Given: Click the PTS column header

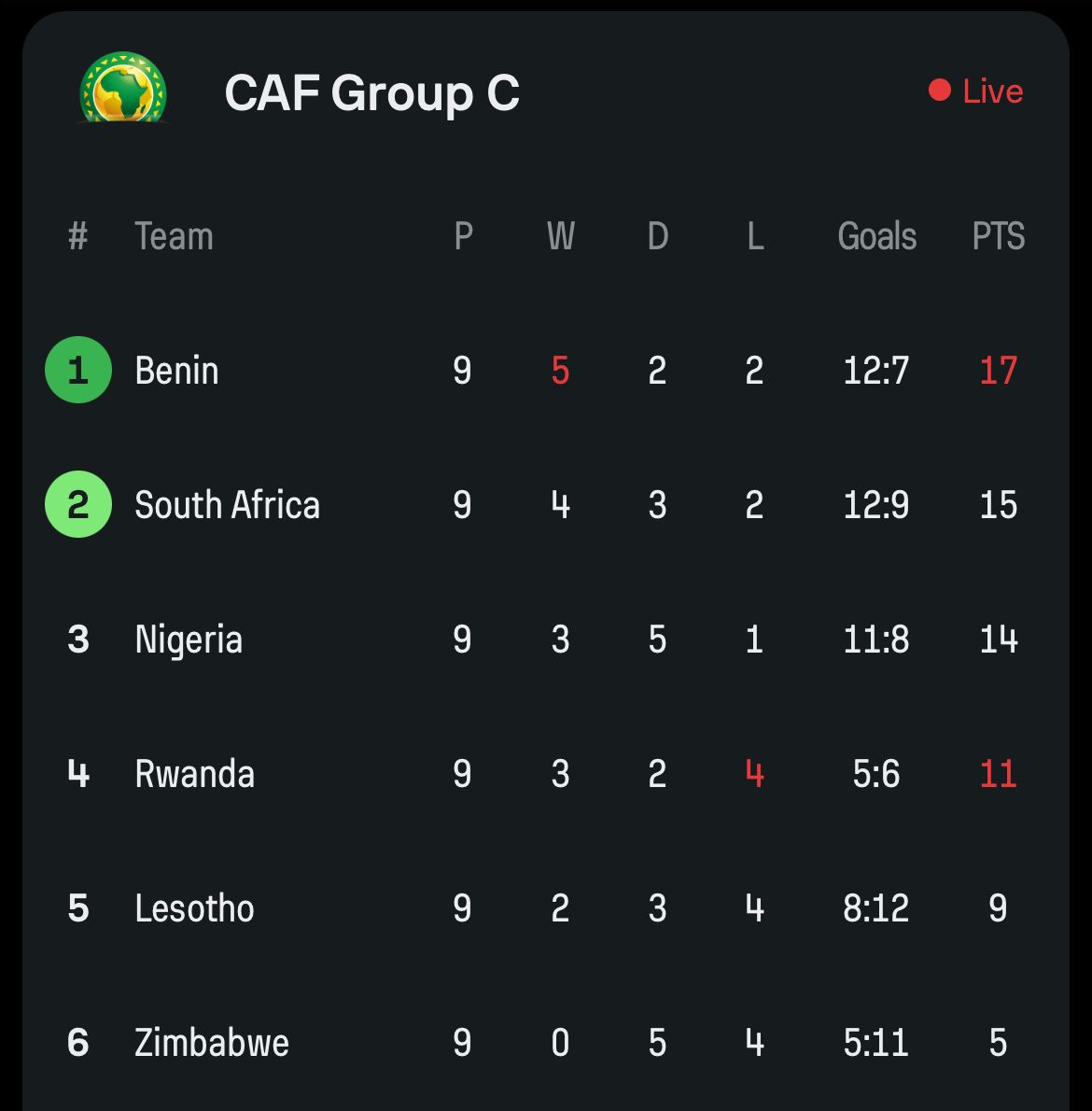Looking at the screenshot, I should pos(998,236).
